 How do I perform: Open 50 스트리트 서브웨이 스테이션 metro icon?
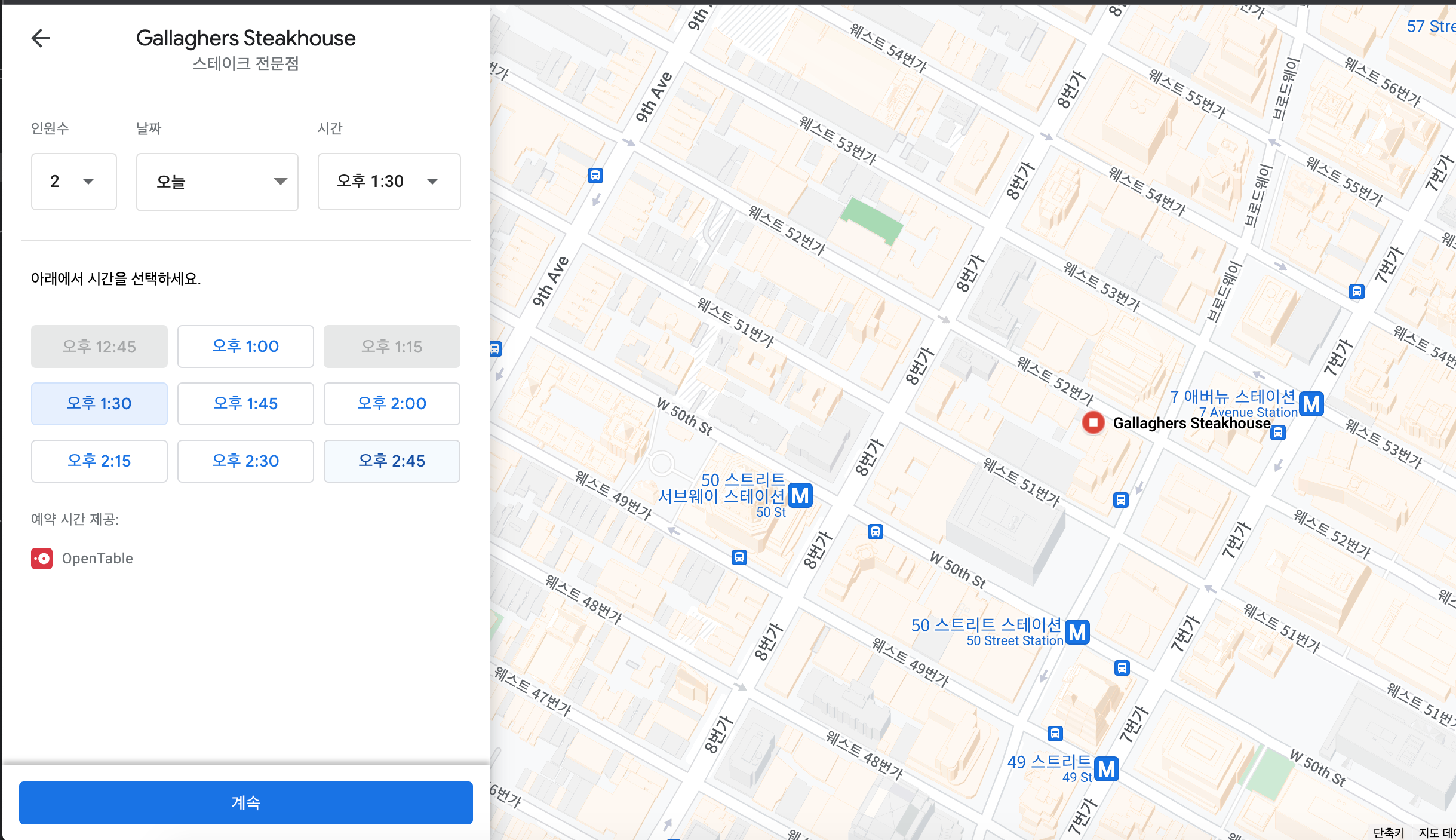800,495
